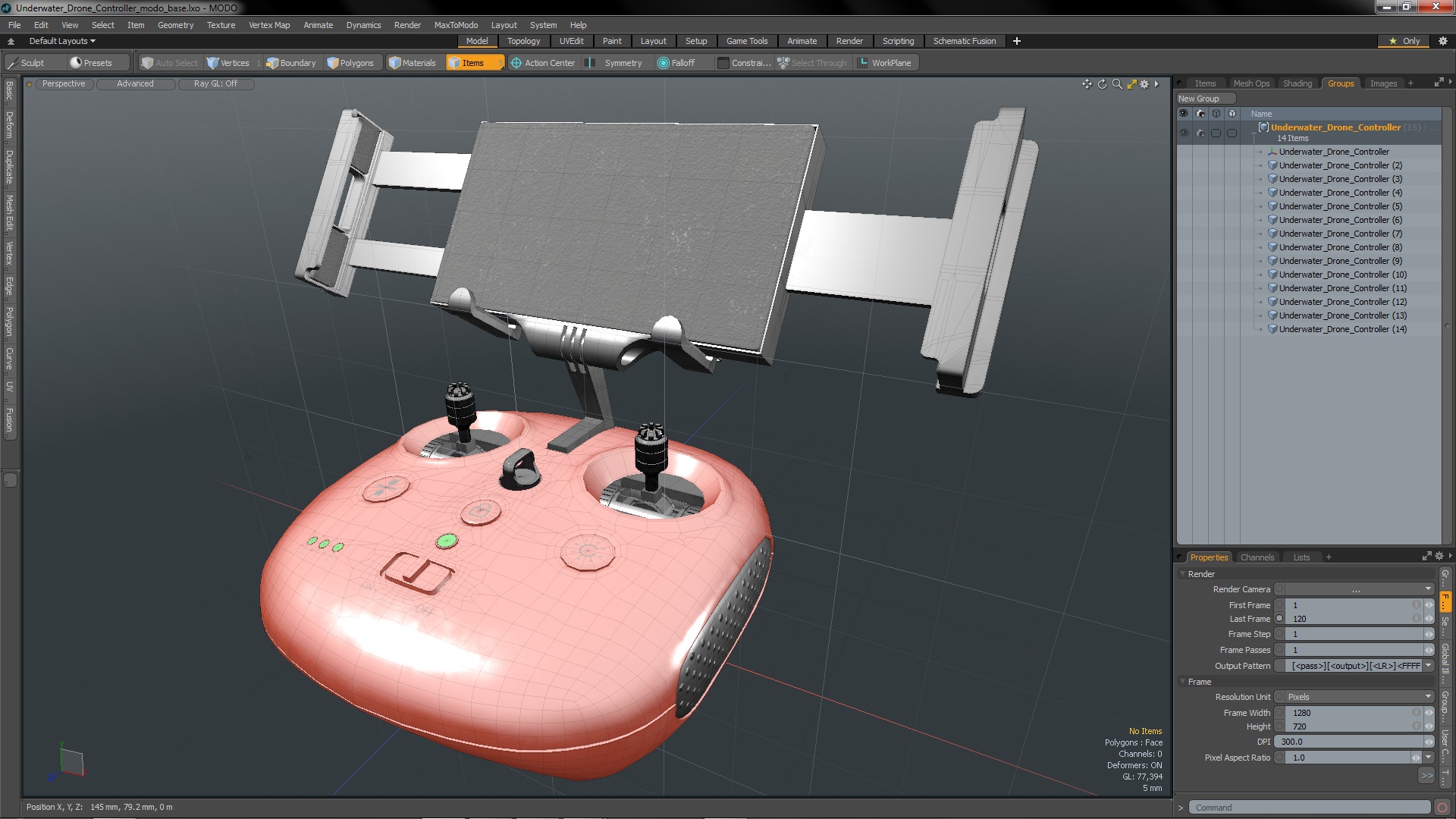1456x819 pixels.
Task: Open the Resolution Unit Pixels dropdown
Action: [x=1355, y=697]
